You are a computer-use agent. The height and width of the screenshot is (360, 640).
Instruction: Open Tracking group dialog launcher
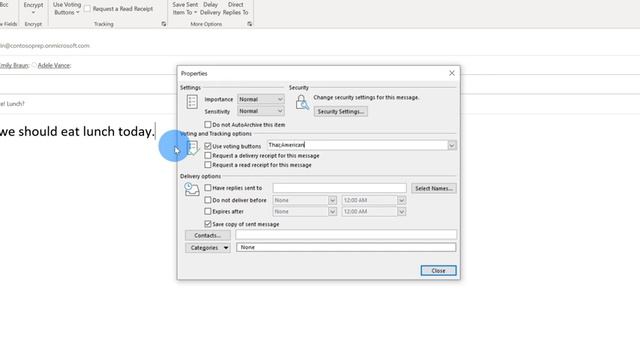[x=164, y=24]
